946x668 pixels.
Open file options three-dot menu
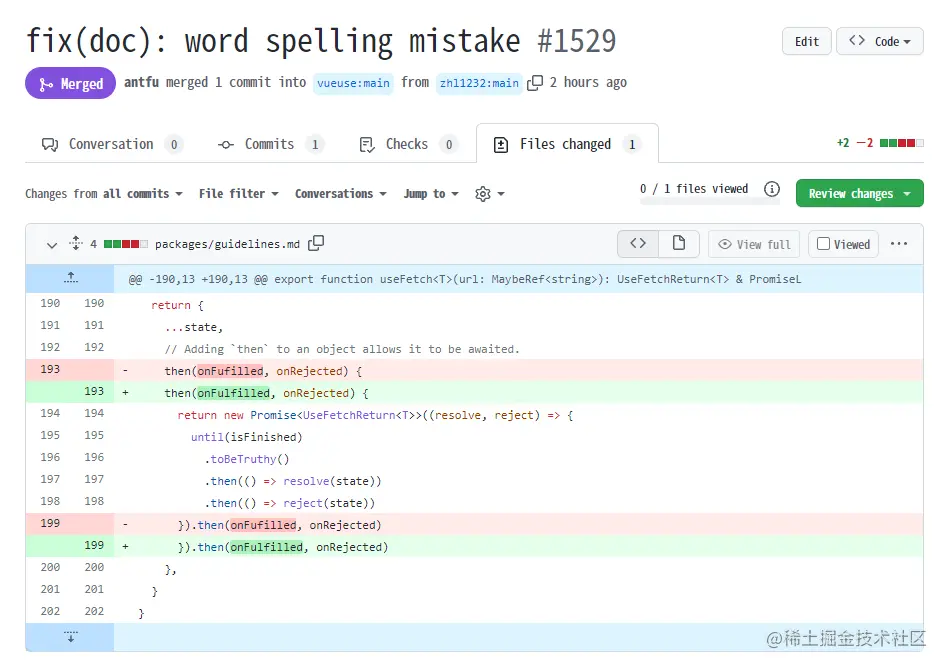pos(899,244)
